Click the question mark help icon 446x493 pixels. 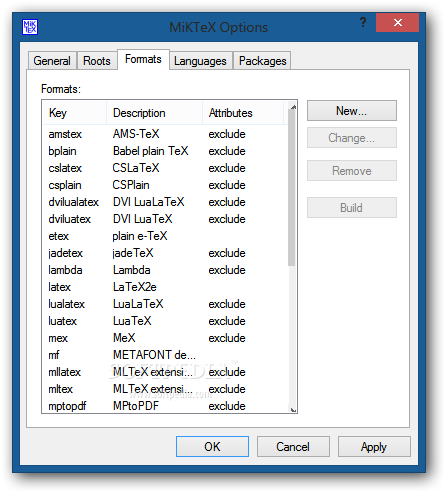pos(363,23)
